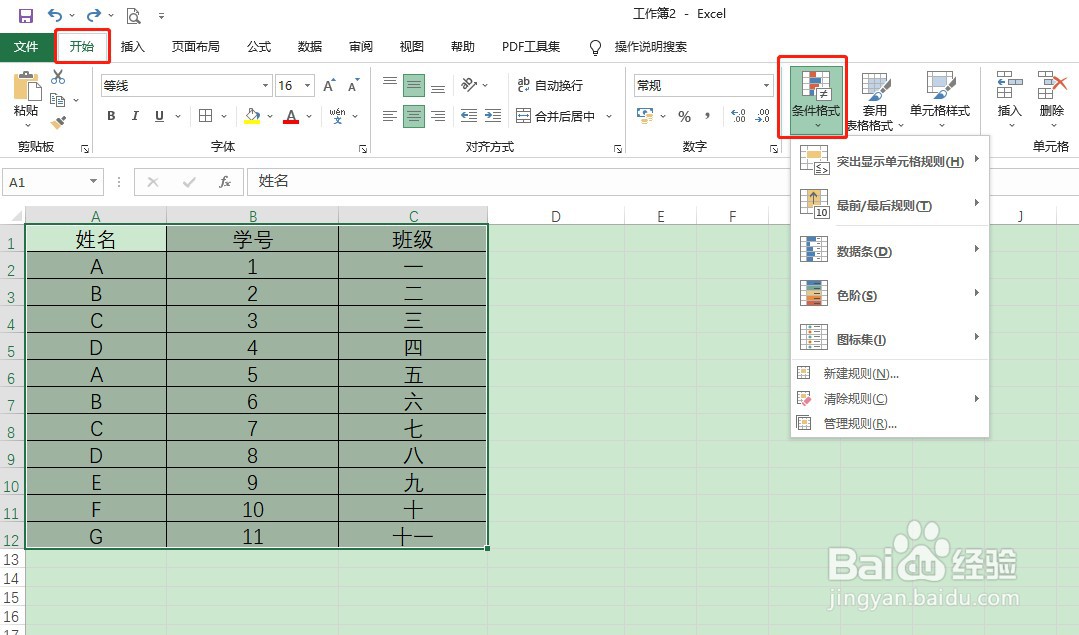Click the text orientation icon
Viewport: 1079px width, 635px height.
pyautogui.click(x=469, y=85)
